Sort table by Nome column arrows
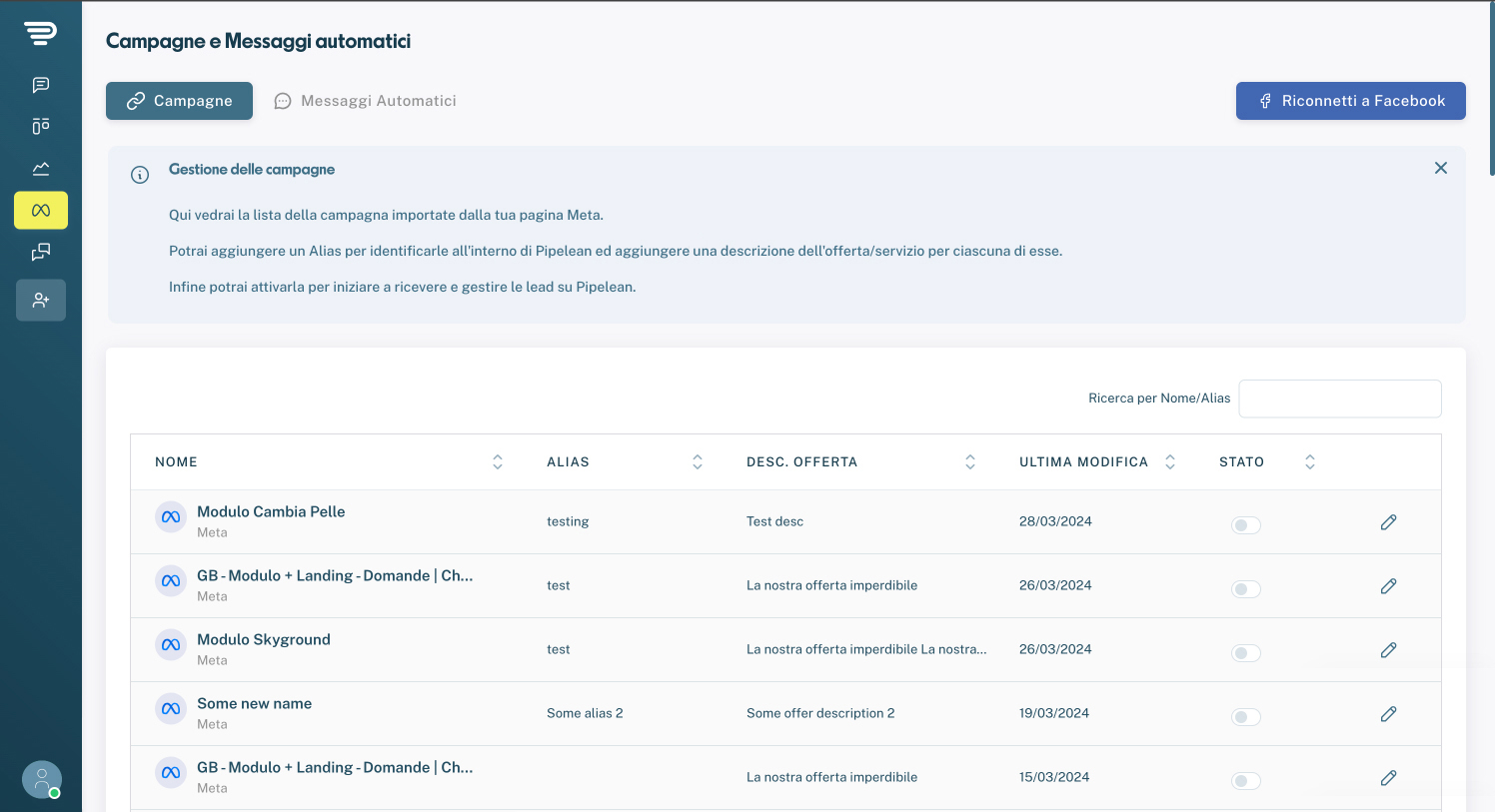 (498, 462)
